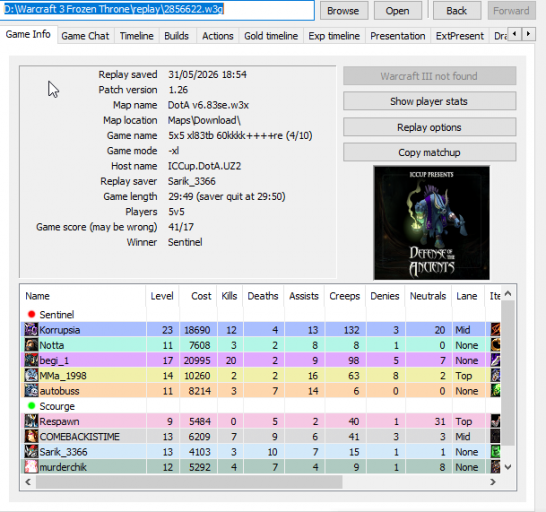546x512 pixels.
Task: Click horizontal scrollbar right arrow
Action: (493, 482)
